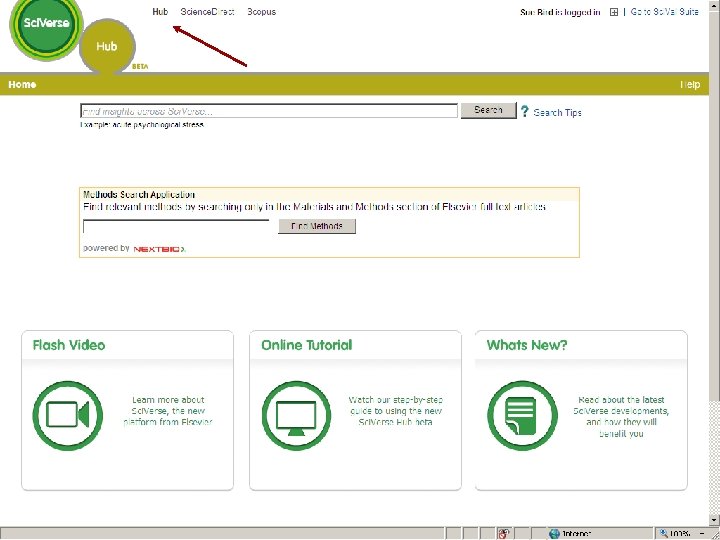
Task: Click the vertical scrollbar down arrow
Action: pos(714,520)
